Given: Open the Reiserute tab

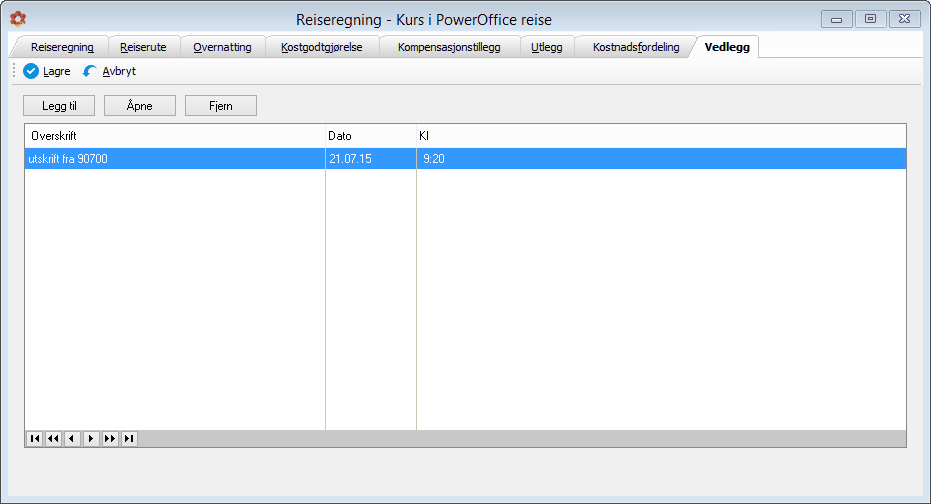Looking at the screenshot, I should pyautogui.click(x=143, y=47).
